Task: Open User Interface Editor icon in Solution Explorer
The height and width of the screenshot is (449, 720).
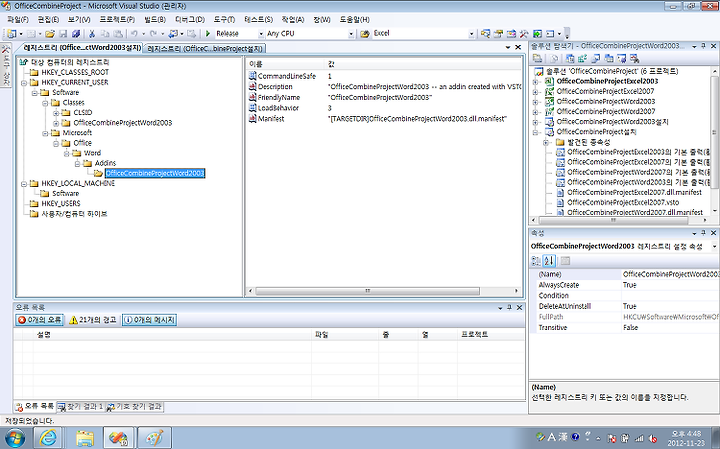Action: click(609, 58)
